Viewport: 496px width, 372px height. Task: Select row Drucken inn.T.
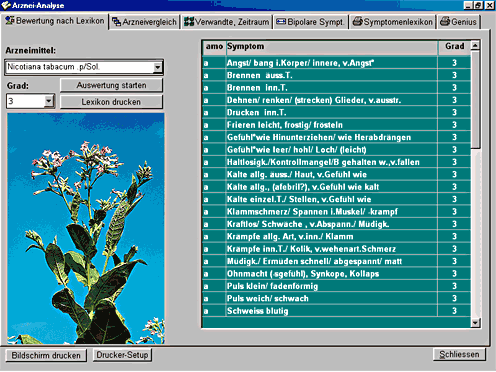337,112
